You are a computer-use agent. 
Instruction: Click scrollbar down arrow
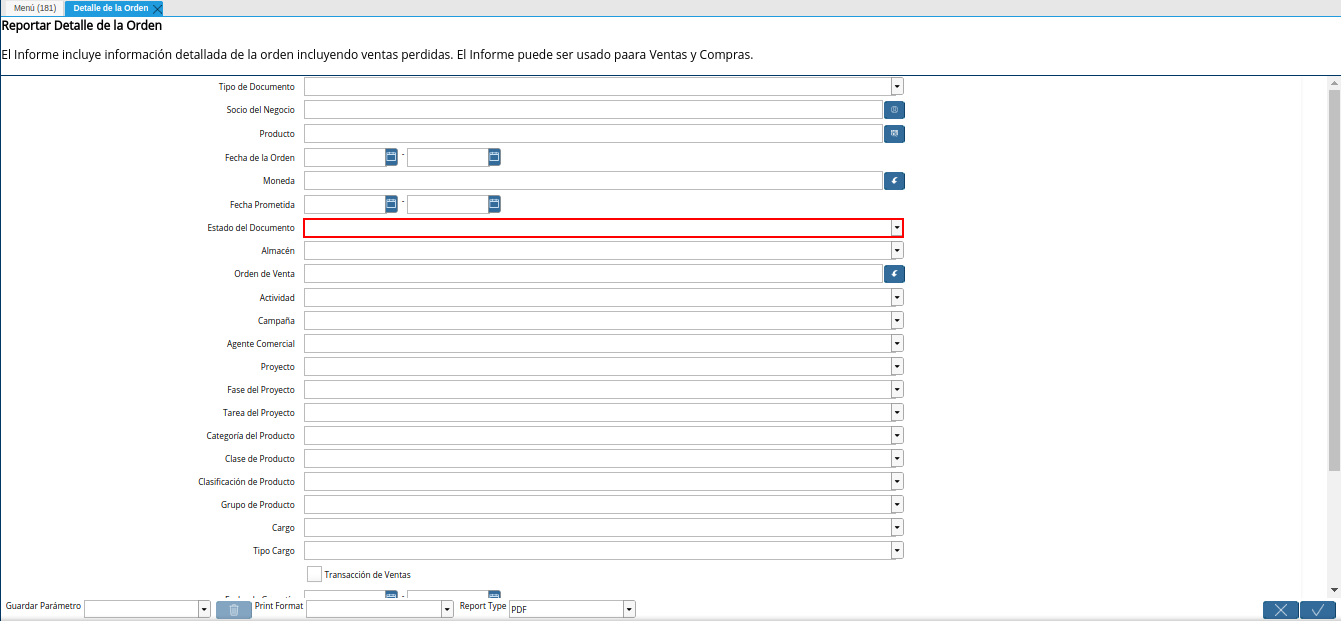(1334, 590)
